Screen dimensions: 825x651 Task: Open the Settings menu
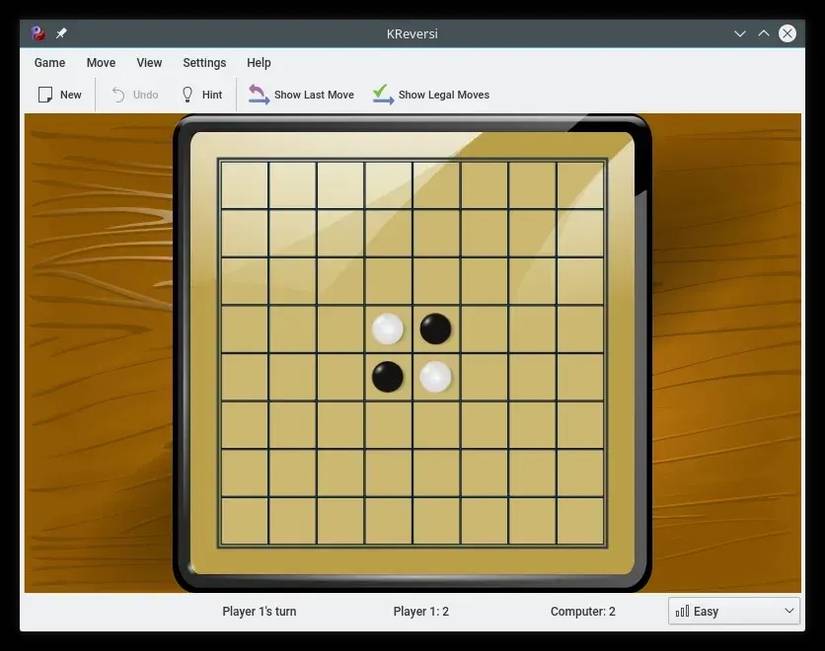click(x=203, y=61)
